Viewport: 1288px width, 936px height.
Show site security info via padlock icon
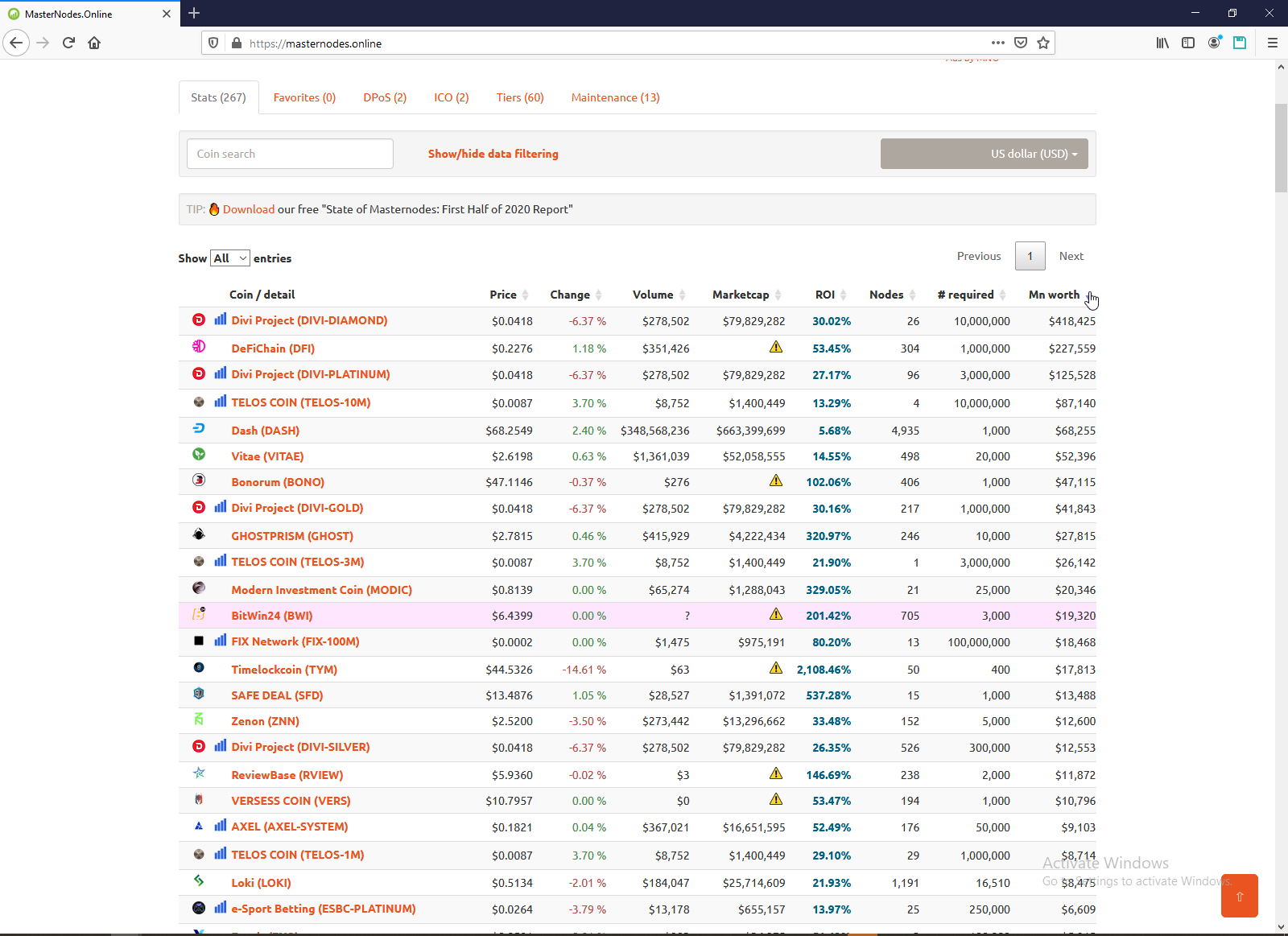237,43
